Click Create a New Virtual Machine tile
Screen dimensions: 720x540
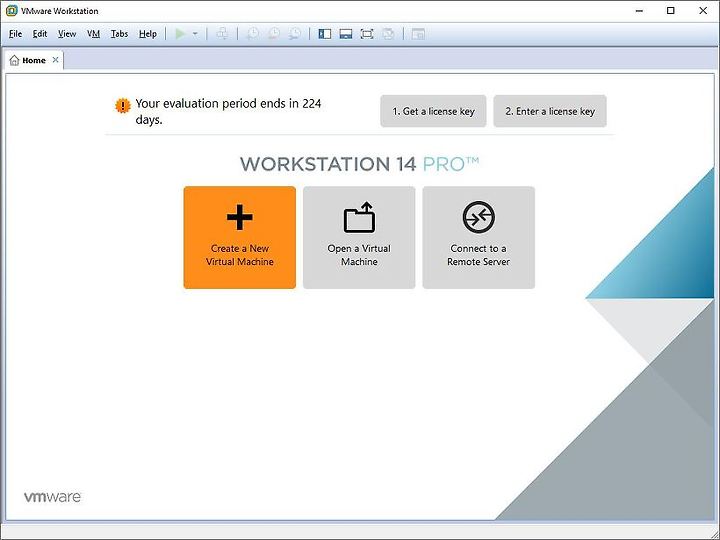[x=240, y=237]
